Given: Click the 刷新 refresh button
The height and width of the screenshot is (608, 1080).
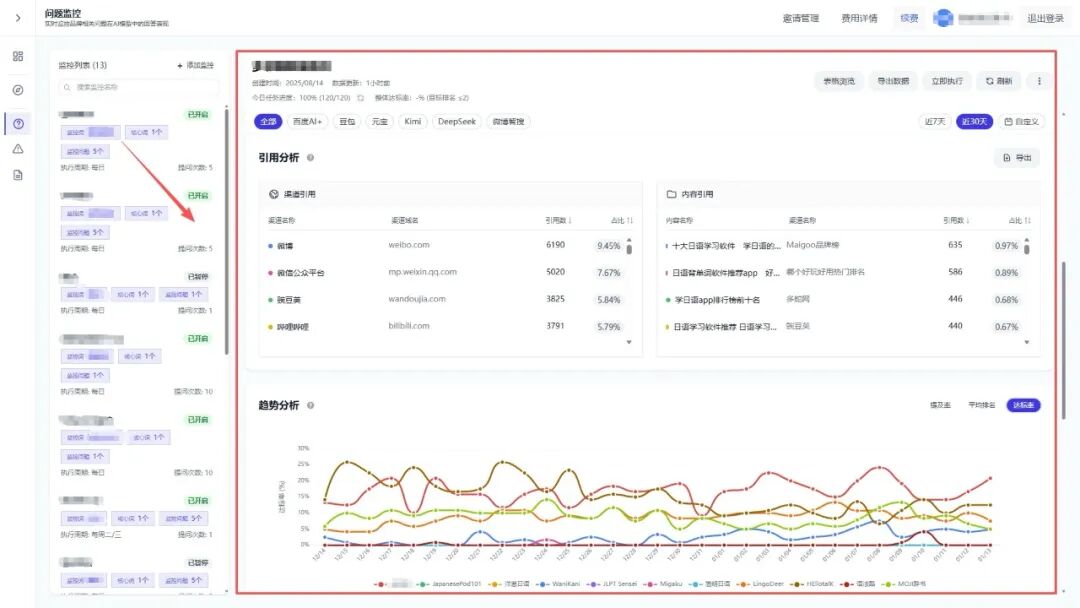Looking at the screenshot, I should (999, 81).
